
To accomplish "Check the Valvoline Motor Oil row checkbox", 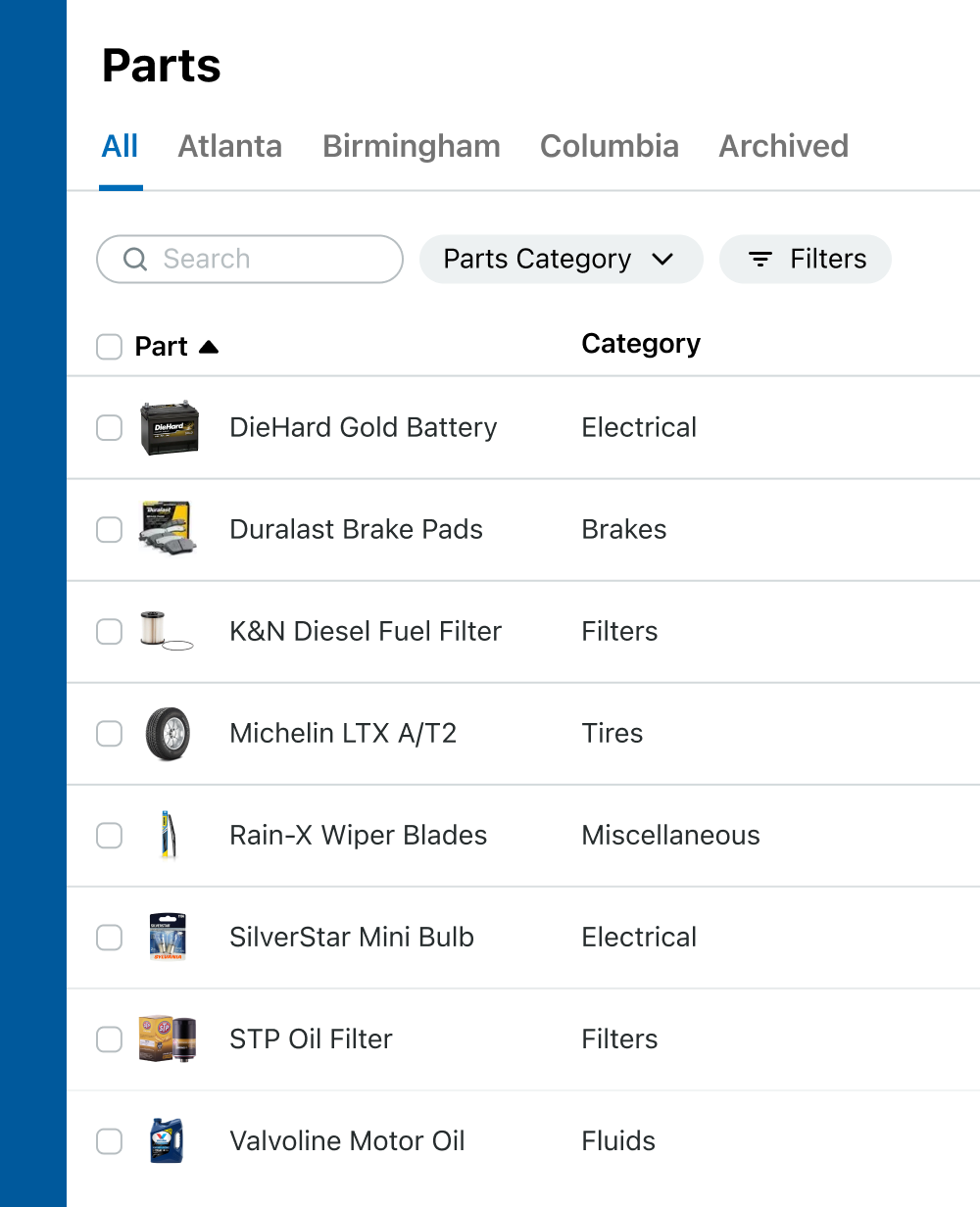I will [x=109, y=1141].
